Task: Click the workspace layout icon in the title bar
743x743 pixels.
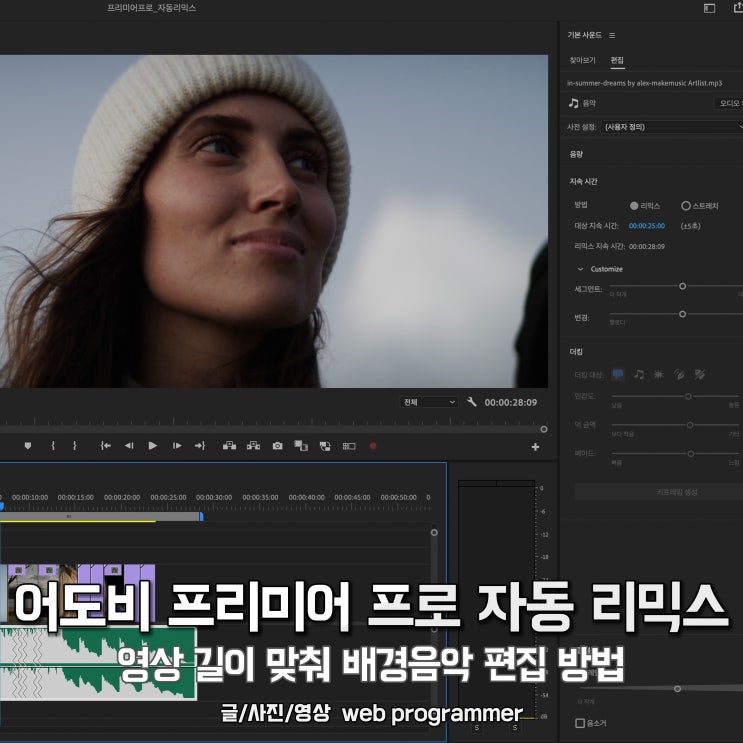Action: pyautogui.click(x=709, y=8)
